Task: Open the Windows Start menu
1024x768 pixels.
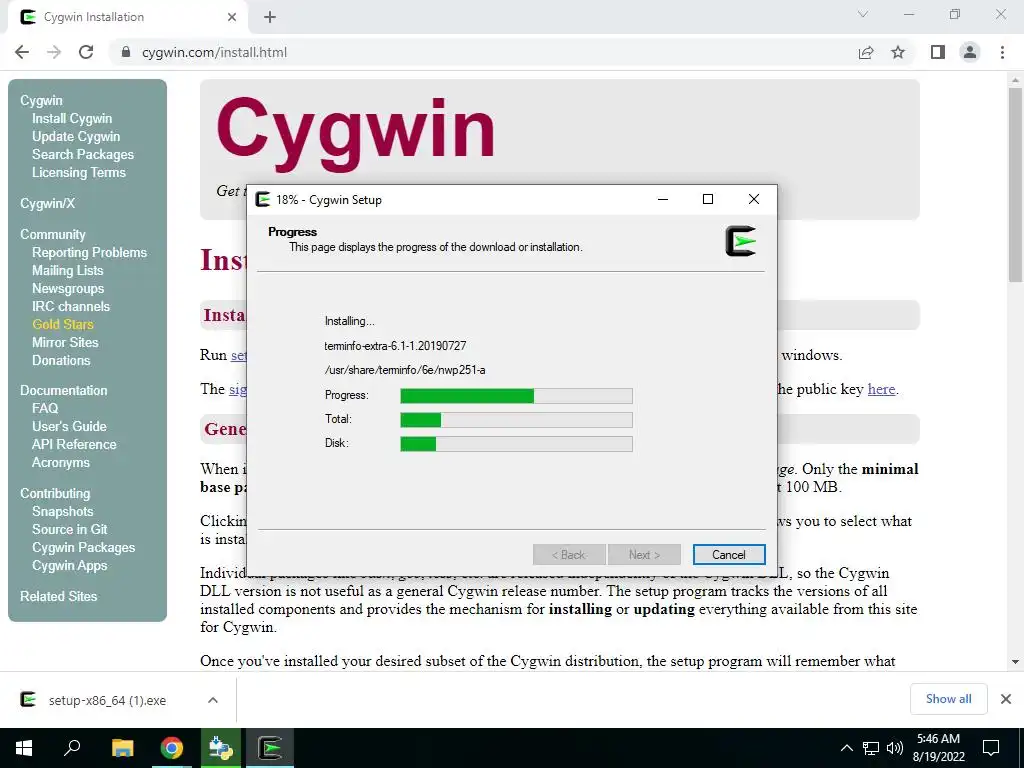Action: [24, 748]
